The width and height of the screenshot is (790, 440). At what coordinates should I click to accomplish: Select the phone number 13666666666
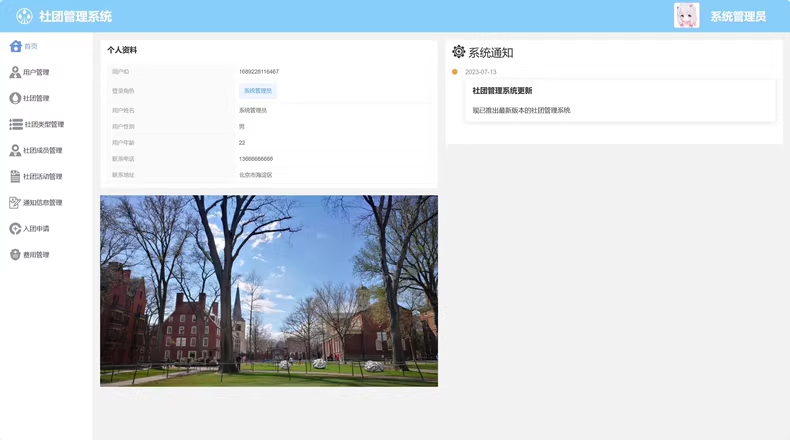point(256,159)
